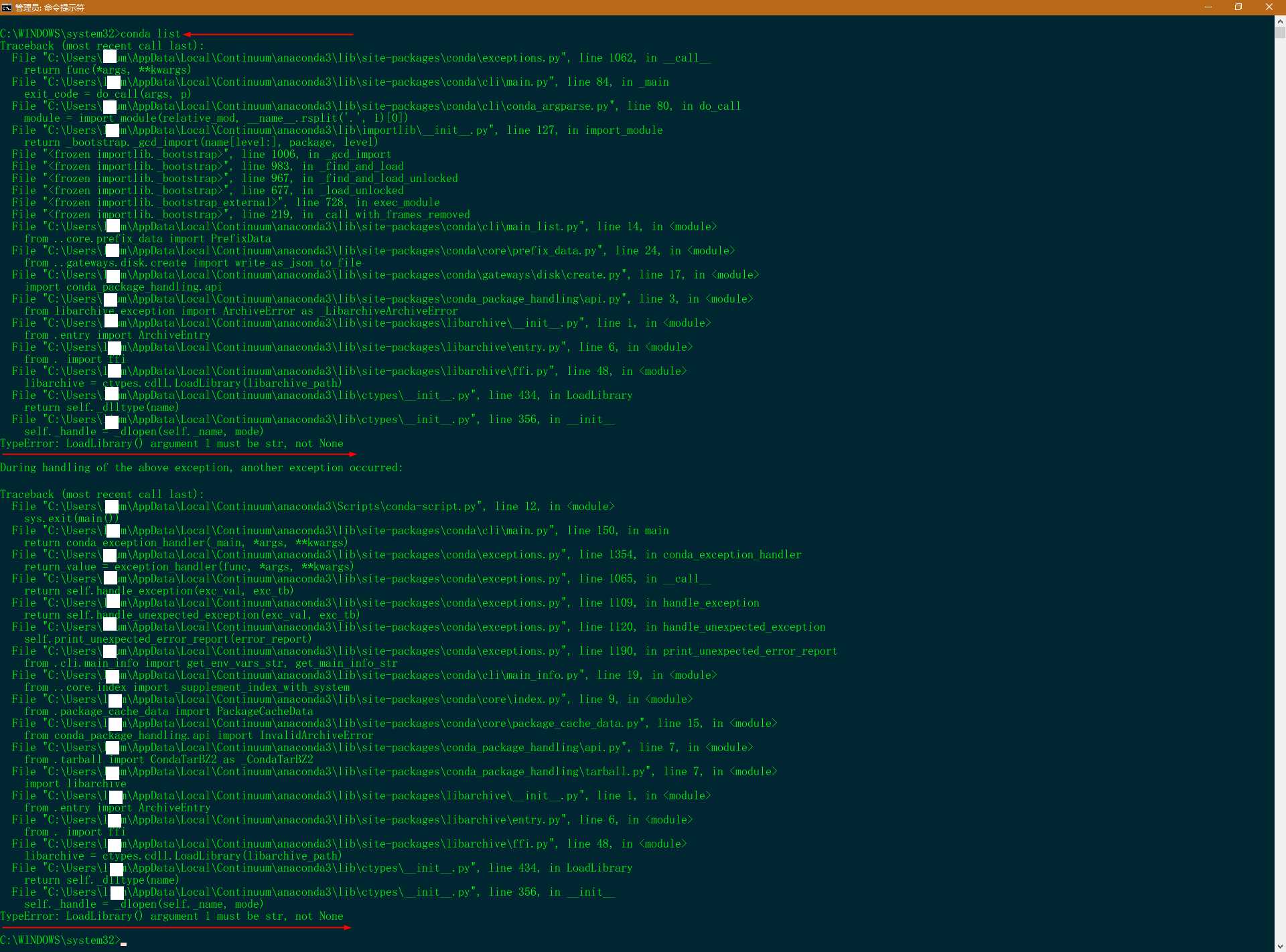Image resolution: width=1286 pixels, height=952 pixels.
Task: Click 'return self.handle_unexpected_exception' line
Action: coord(192,615)
